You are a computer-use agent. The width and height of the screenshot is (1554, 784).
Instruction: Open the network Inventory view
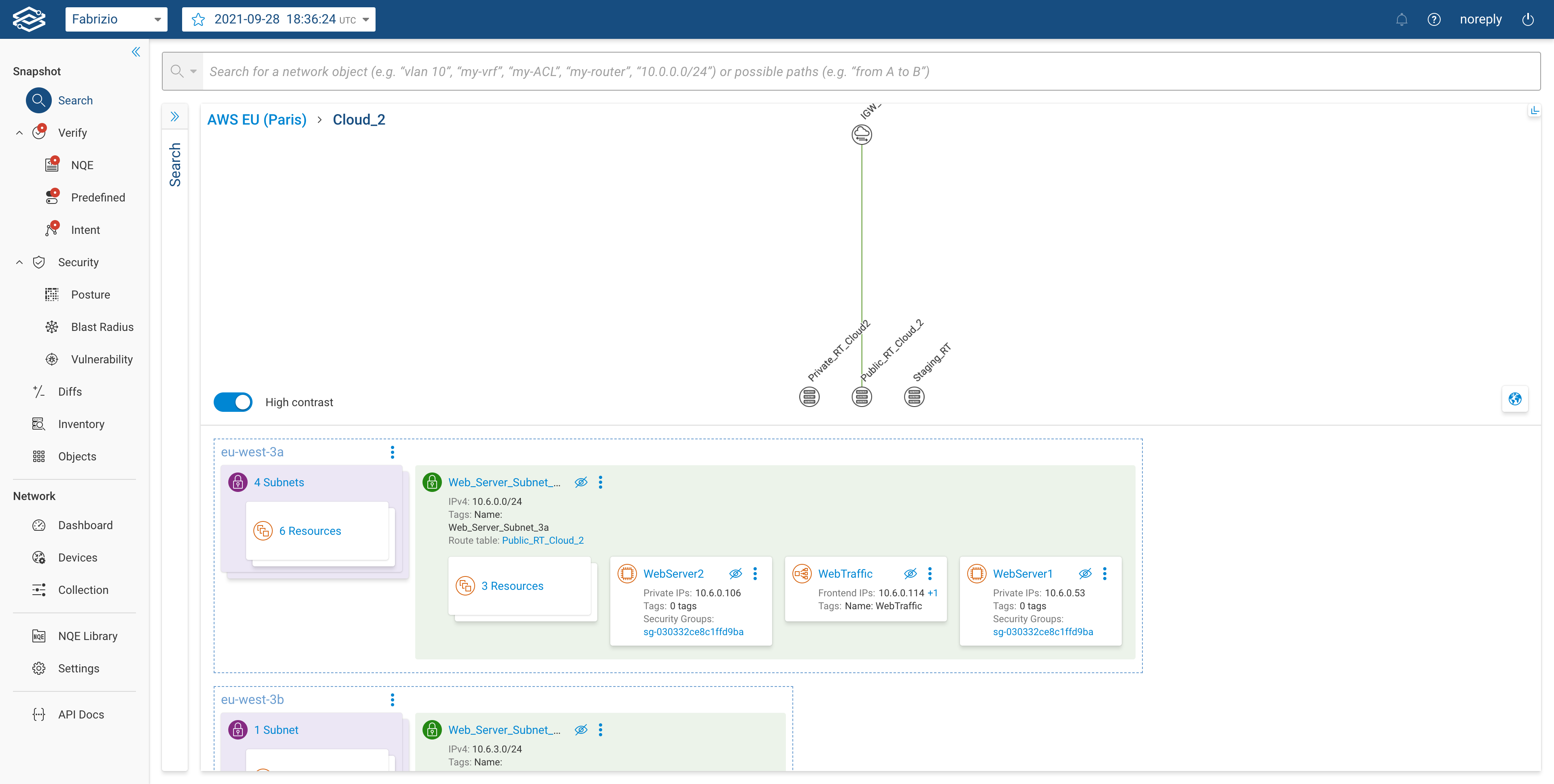81,424
